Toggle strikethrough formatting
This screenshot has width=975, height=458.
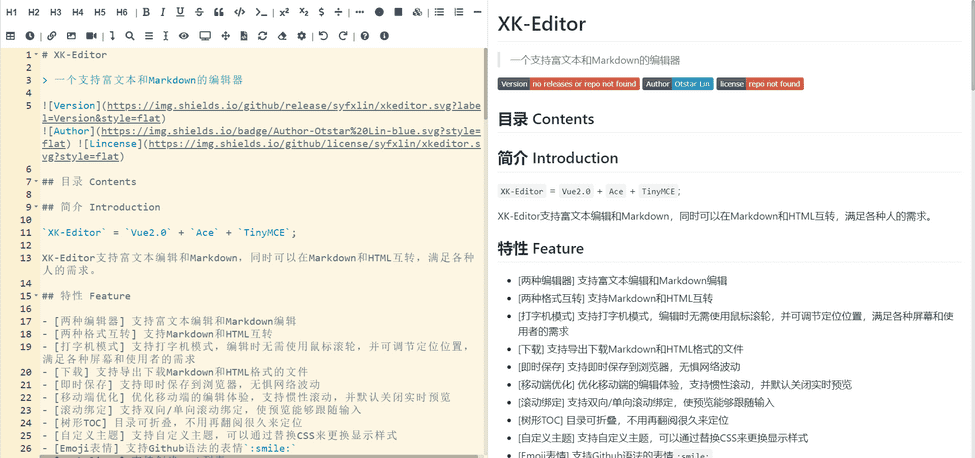tap(199, 12)
